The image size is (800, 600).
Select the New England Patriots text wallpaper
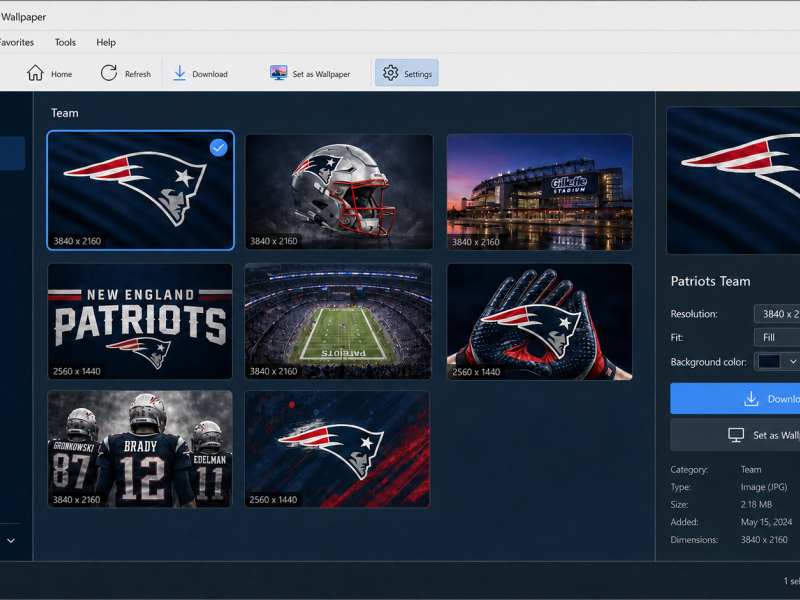(x=140, y=321)
